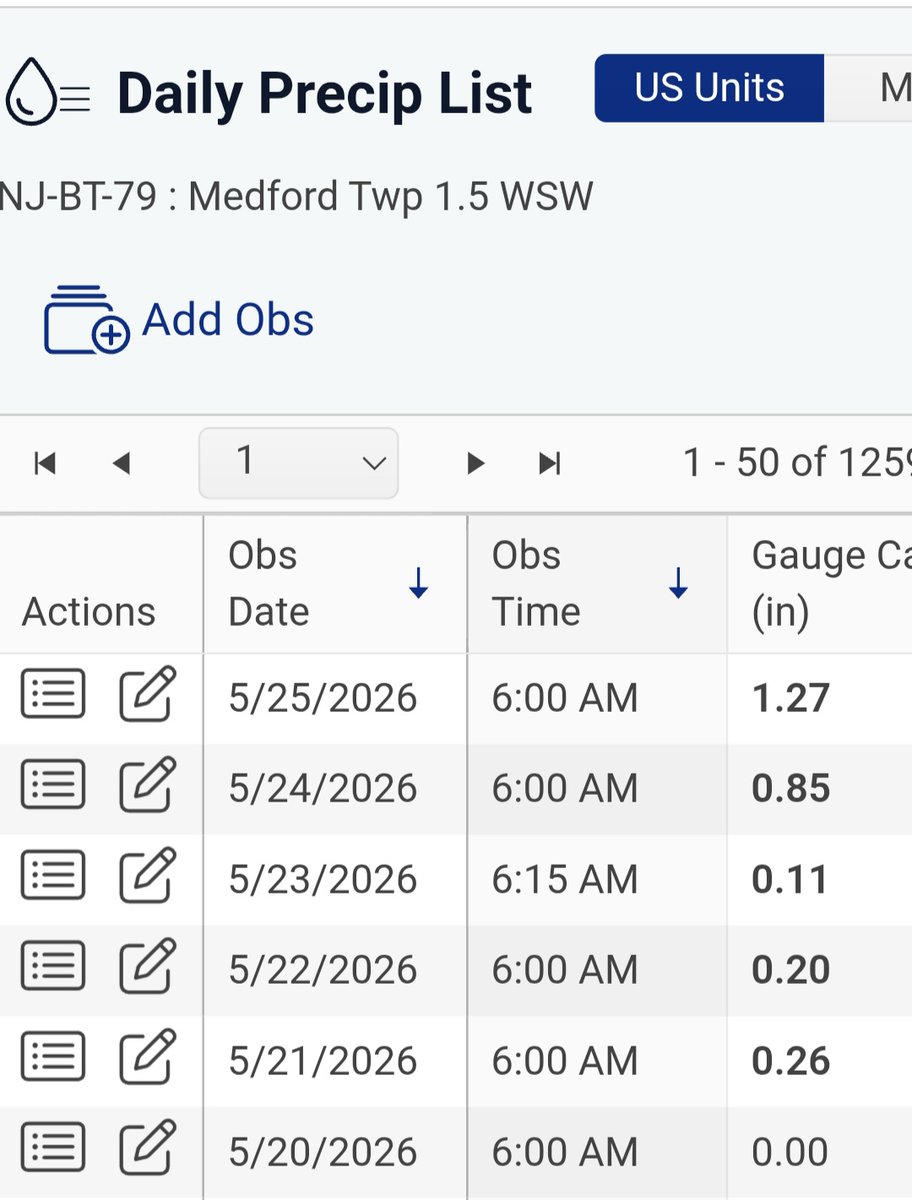912x1200 pixels.
Task: Click gauge value 0.20
Action: pyautogui.click(x=791, y=970)
